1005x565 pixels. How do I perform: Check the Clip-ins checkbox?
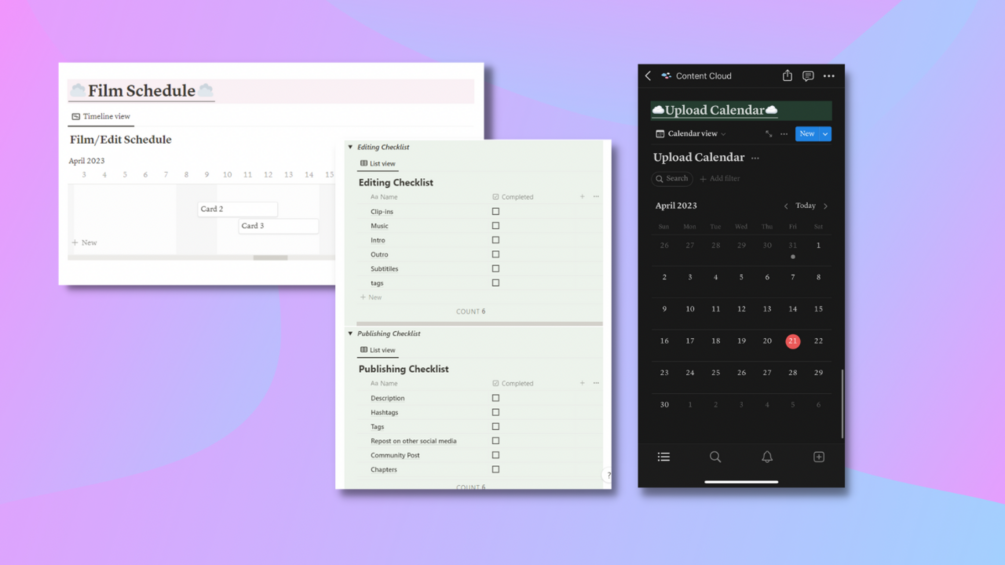(x=495, y=211)
